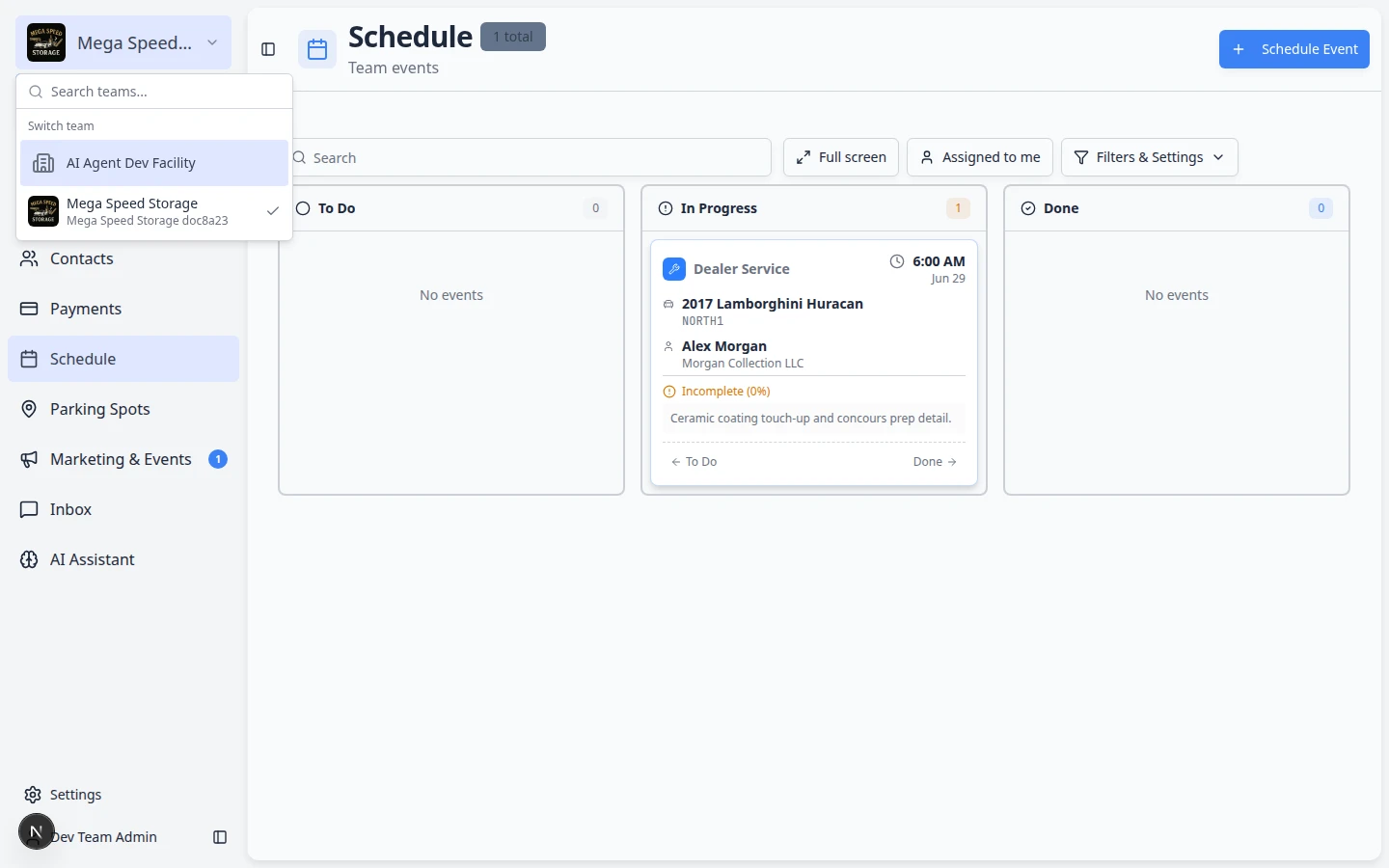Click the expand arrows icon on Full screen
The width and height of the screenshot is (1389, 868).
pyautogui.click(x=803, y=157)
